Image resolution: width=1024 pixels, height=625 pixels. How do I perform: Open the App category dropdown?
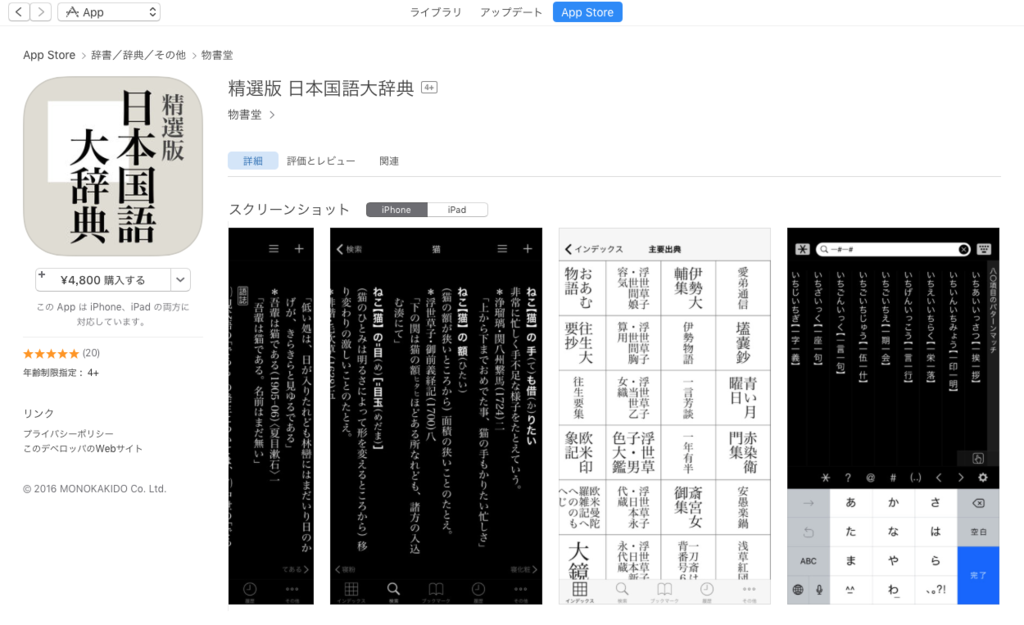[109, 12]
